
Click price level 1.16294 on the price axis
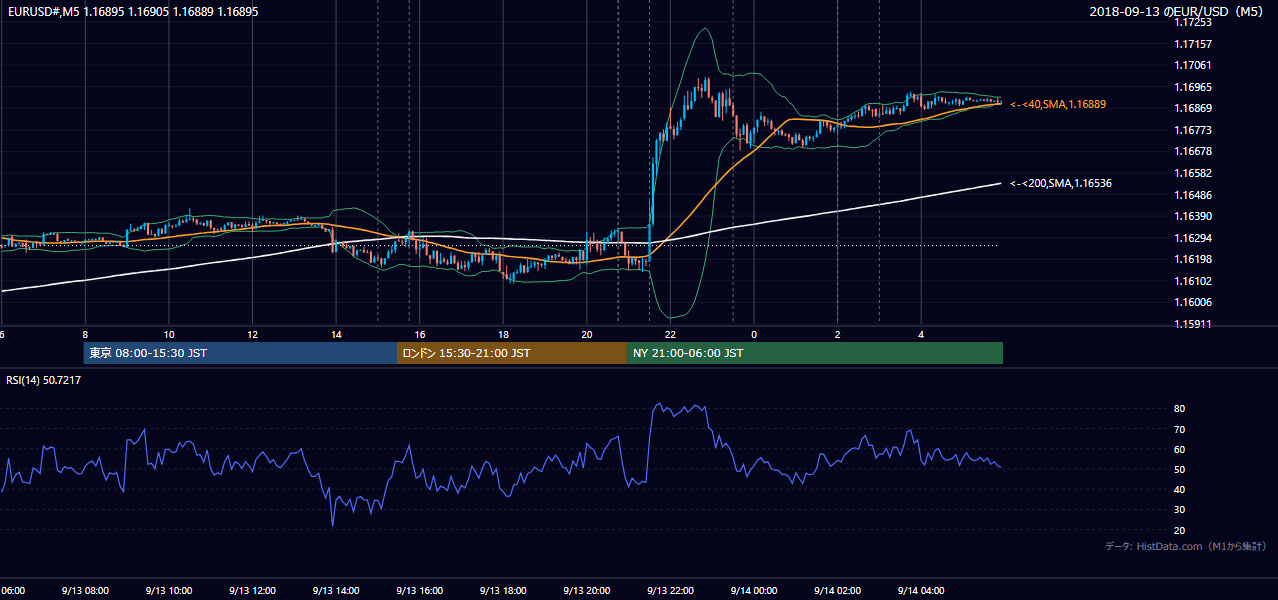1193,238
